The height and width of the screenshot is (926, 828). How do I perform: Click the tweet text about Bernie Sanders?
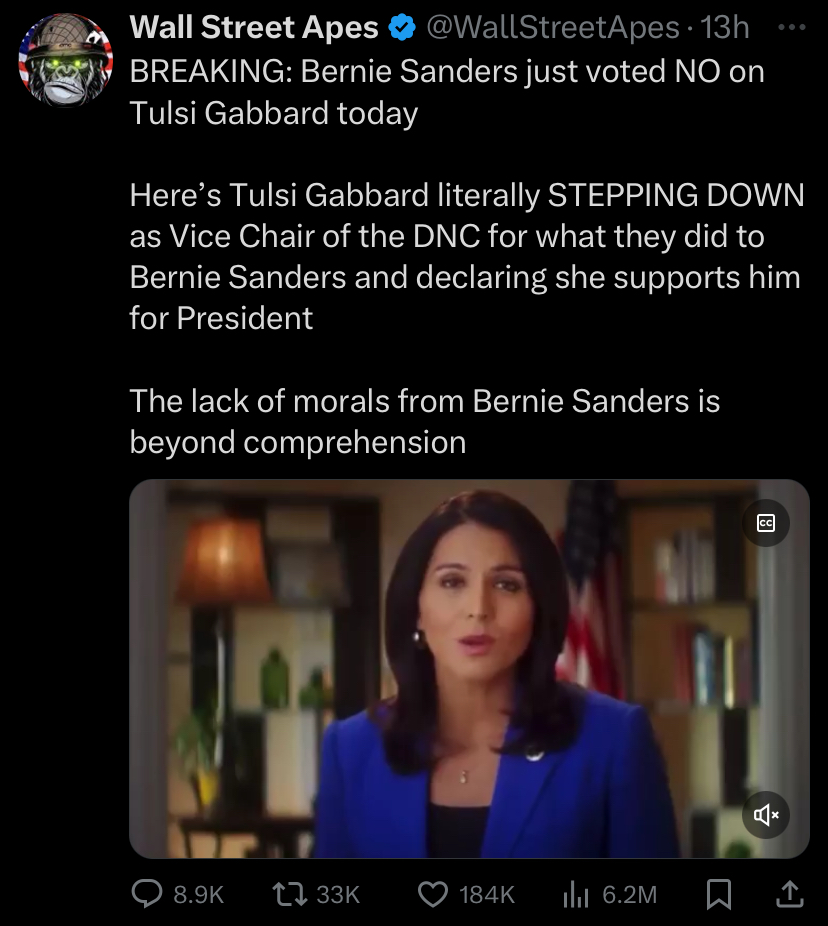(467, 256)
